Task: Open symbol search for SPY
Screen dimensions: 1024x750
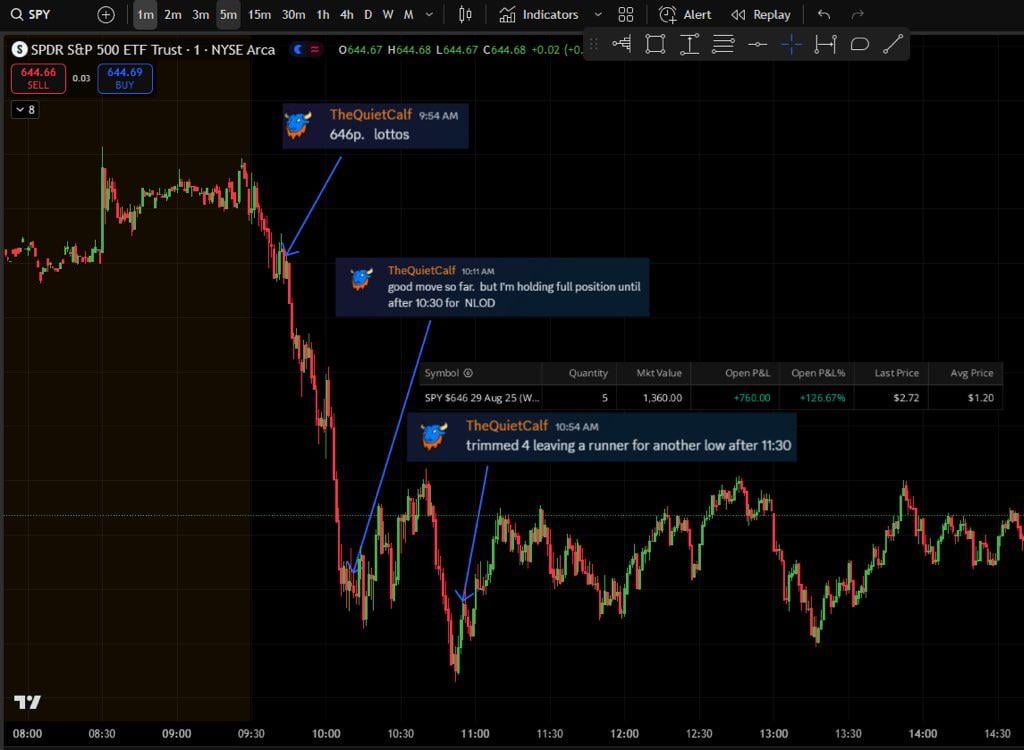Action: (x=31, y=14)
